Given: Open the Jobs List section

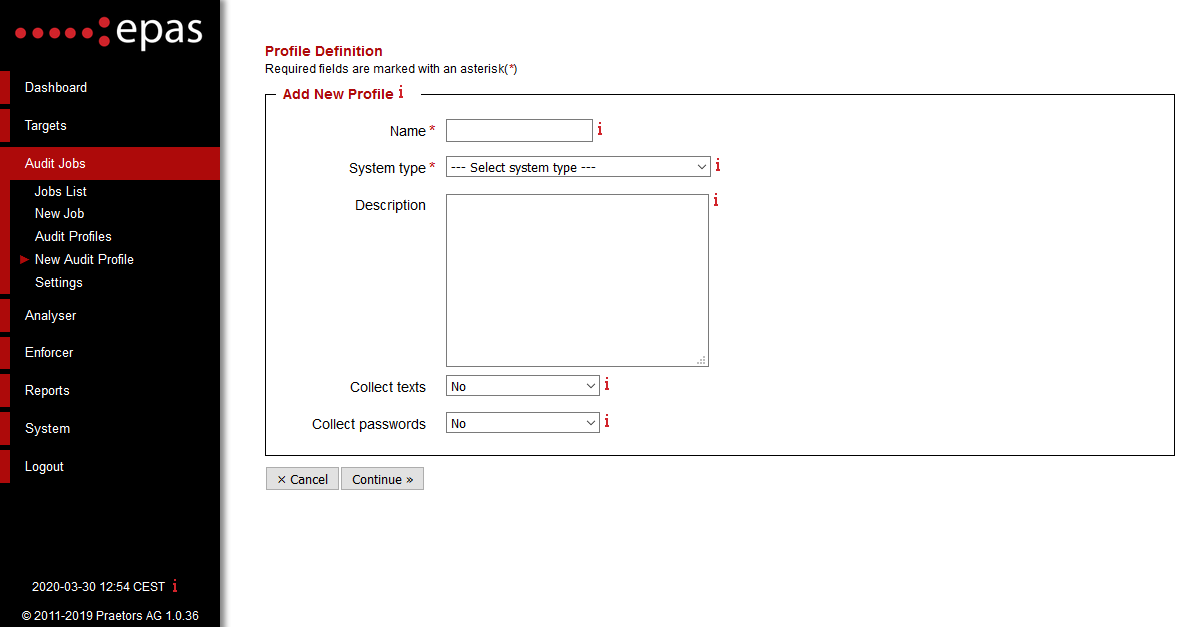Looking at the screenshot, I should coord(60,190).
